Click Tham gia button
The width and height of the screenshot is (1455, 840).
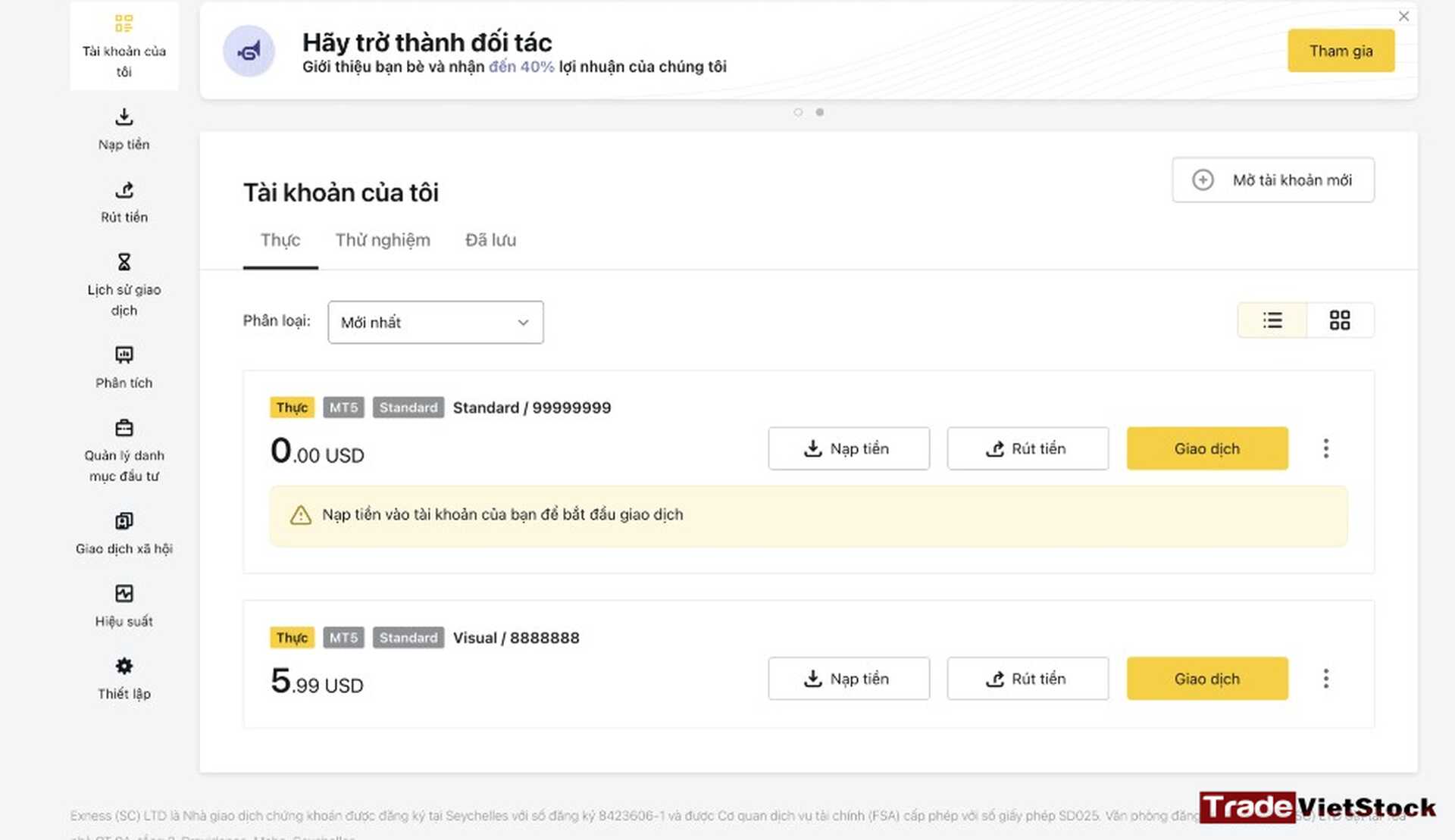click(x=1341, y=51)
